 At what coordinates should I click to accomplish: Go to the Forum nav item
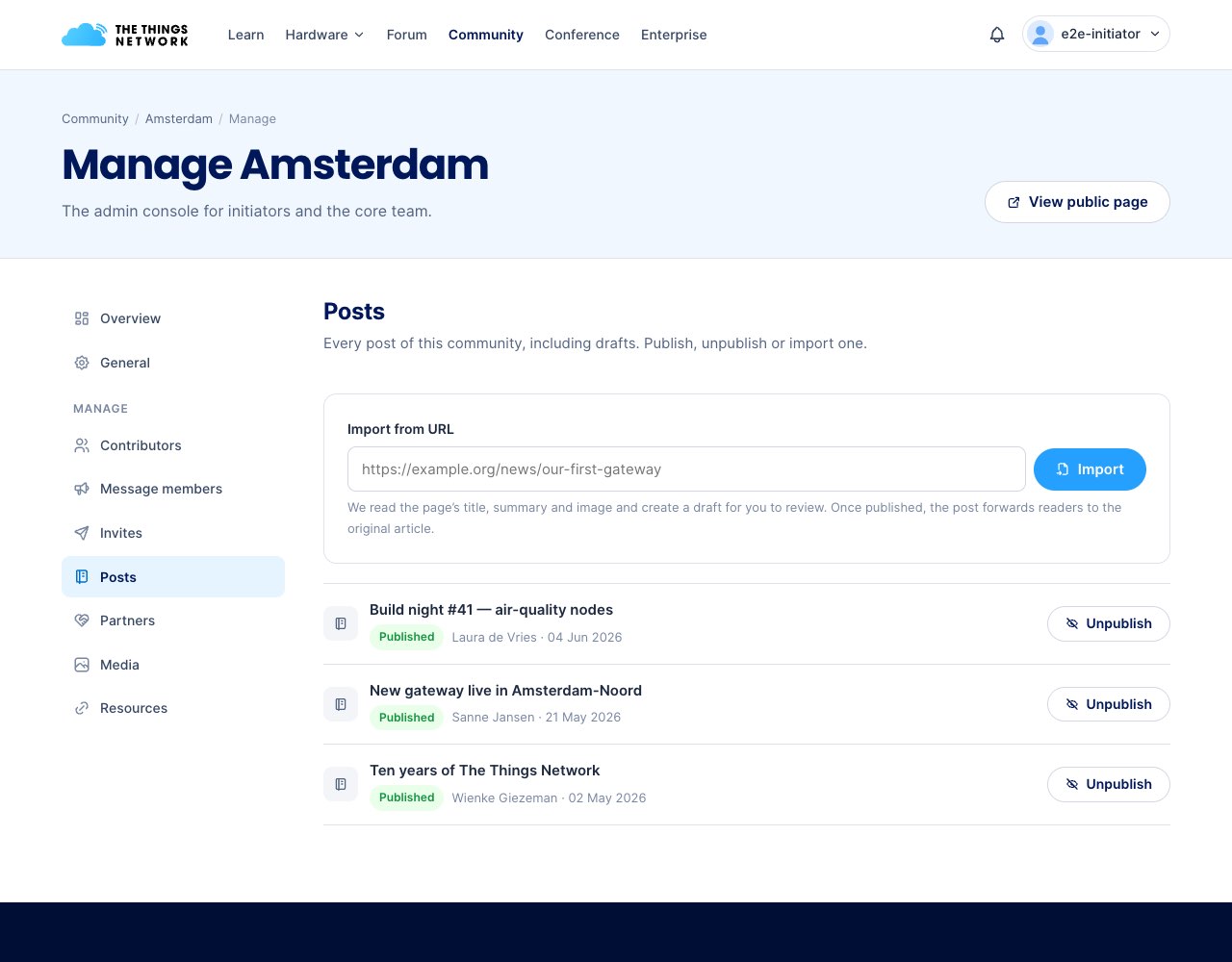point(406,35)
